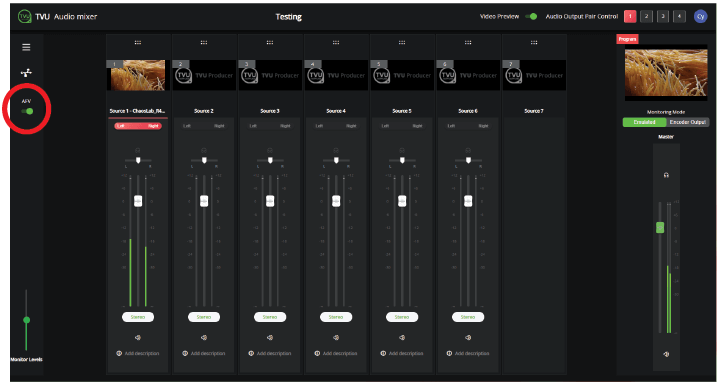Image resolution: width=720 pixels, height=385 pixels.
Task: Click the Source 3 pan slider knob
Action: point(270,160)
